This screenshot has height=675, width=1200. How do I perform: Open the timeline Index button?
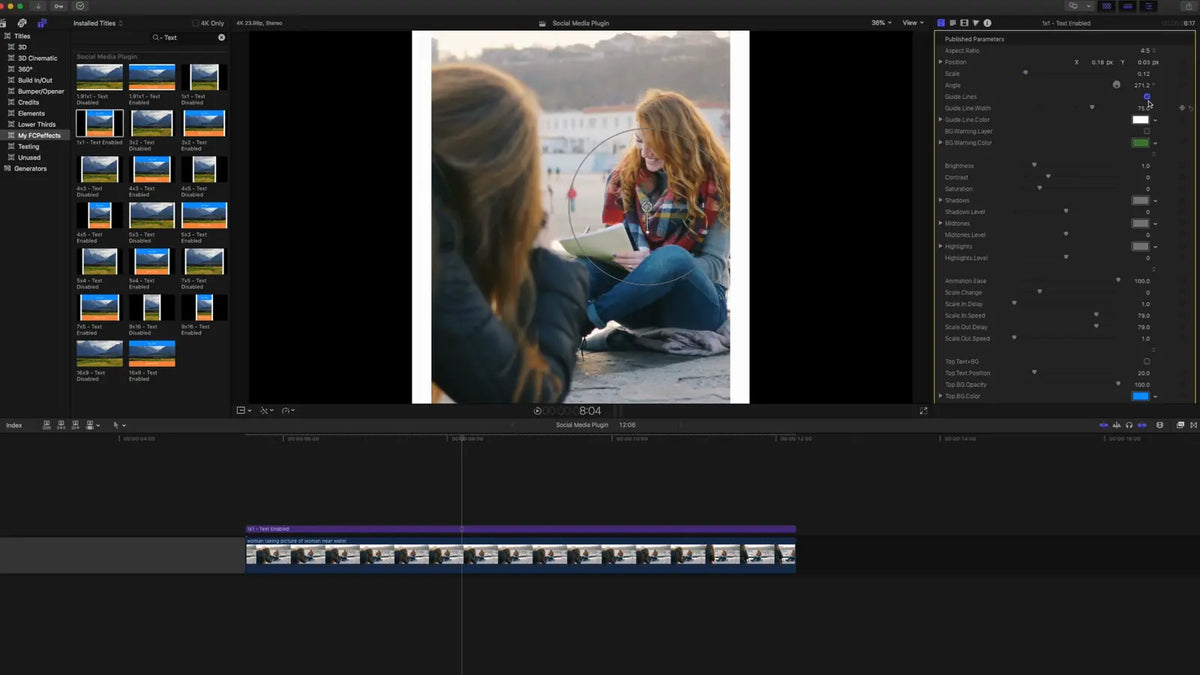pyautogui.click(x=14, y=425)
